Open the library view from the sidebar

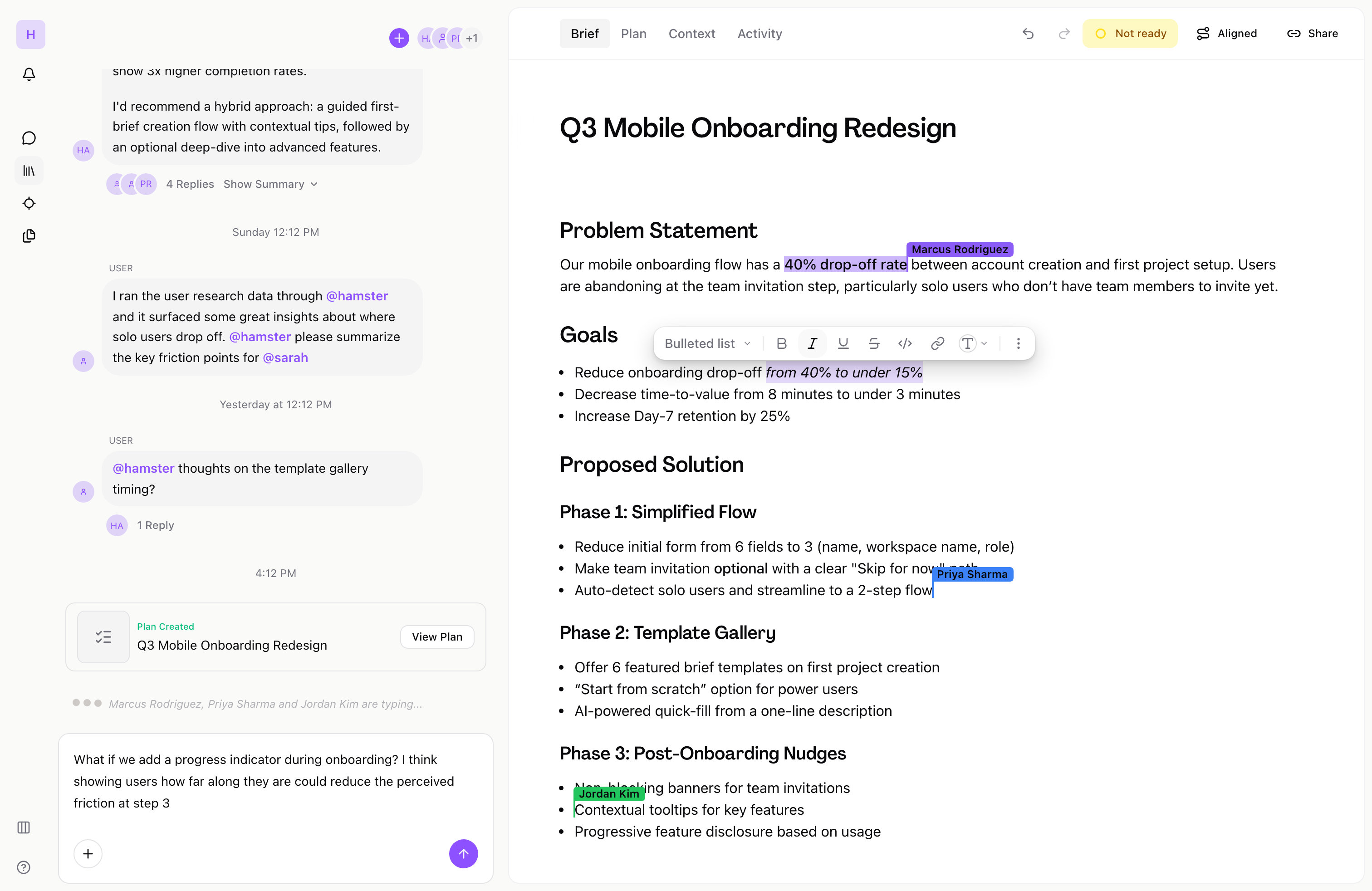[29, 171]
